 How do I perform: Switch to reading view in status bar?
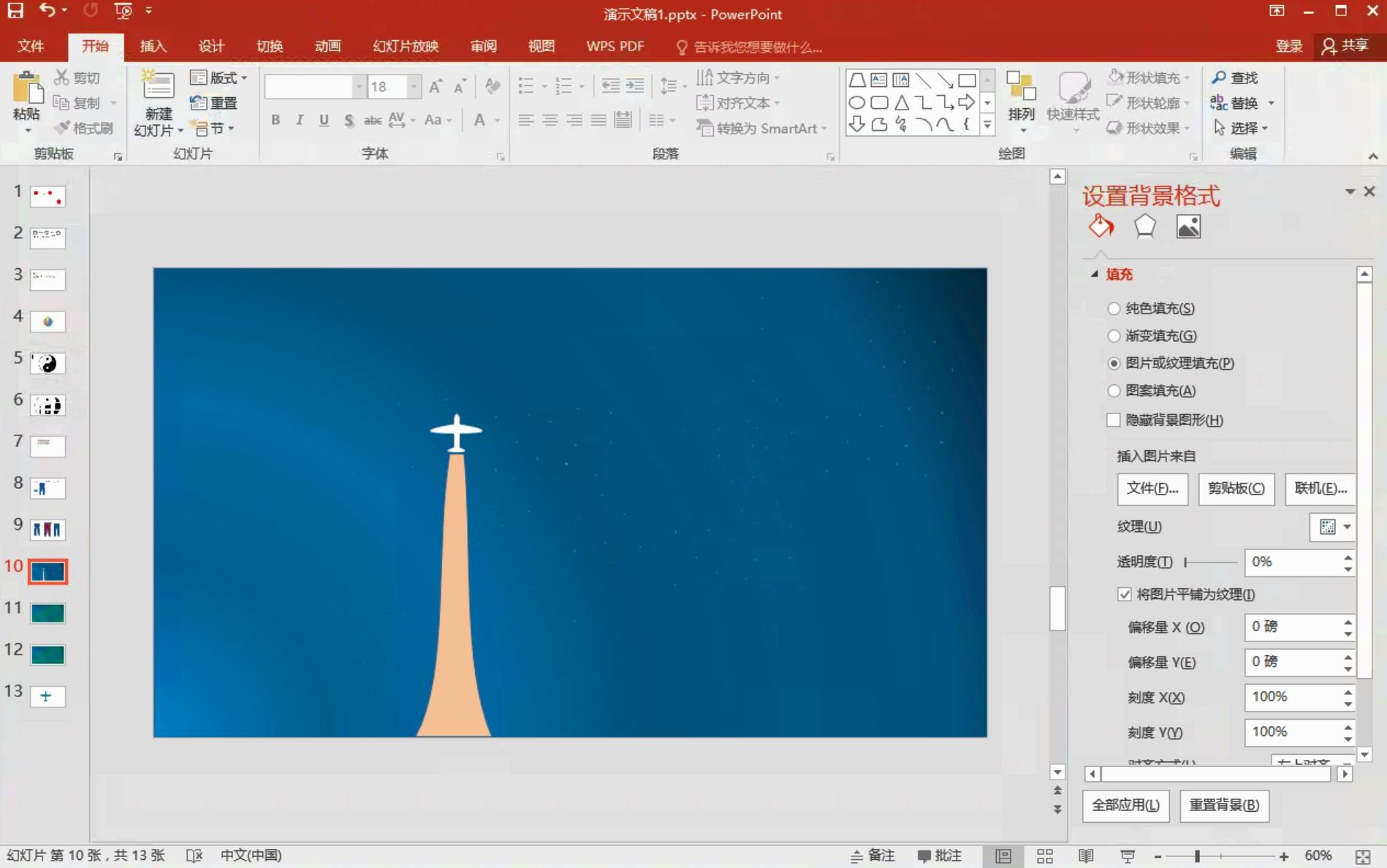(1086, 856)
